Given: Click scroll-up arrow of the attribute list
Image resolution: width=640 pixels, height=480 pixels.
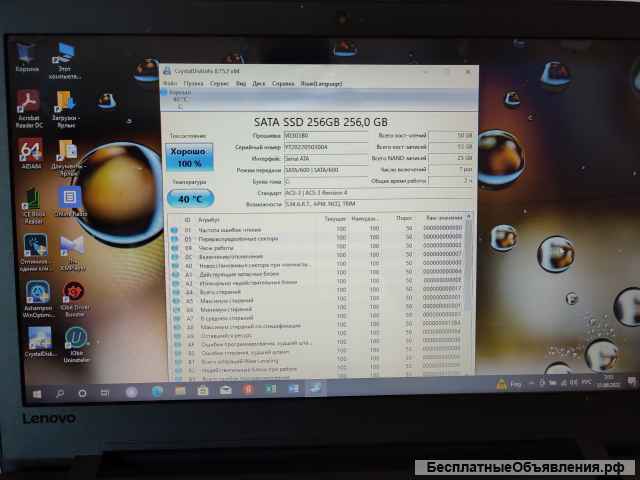Looking at the screenshot, I should [469, 216].
